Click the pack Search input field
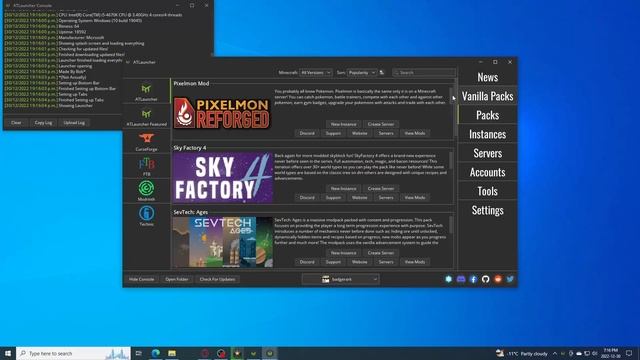 tap(424, 72)
